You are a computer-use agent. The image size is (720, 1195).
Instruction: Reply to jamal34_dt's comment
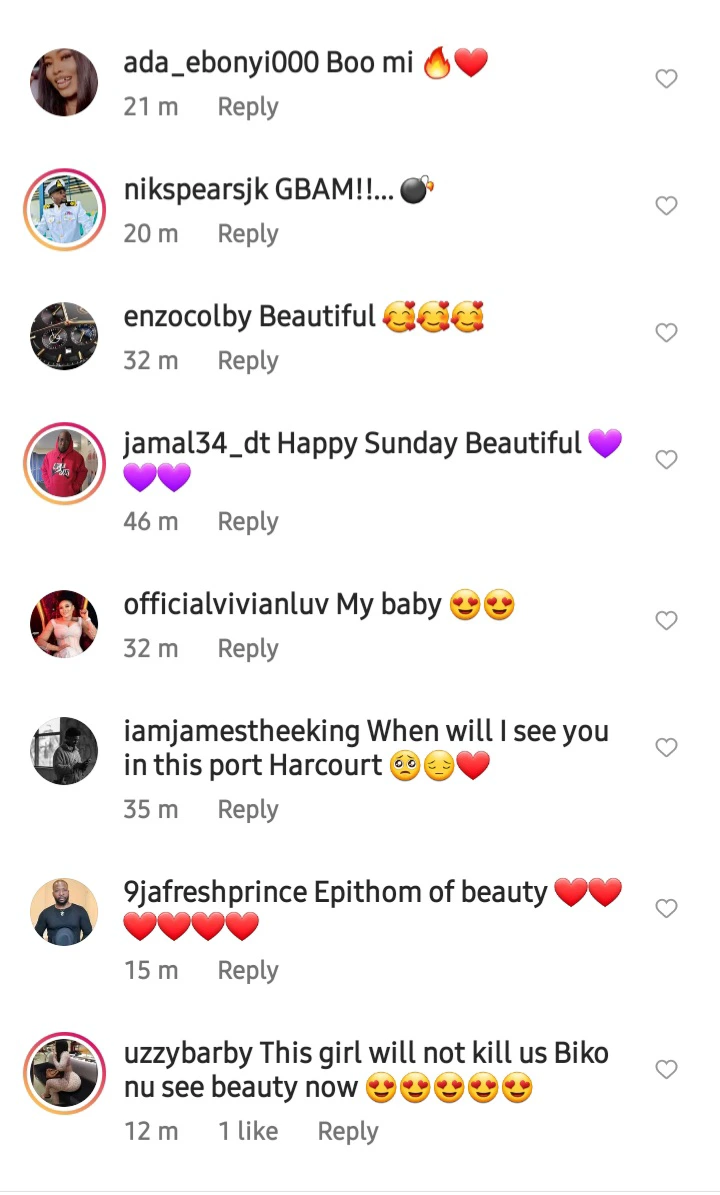pyautogui.click(x=248, y=522)
